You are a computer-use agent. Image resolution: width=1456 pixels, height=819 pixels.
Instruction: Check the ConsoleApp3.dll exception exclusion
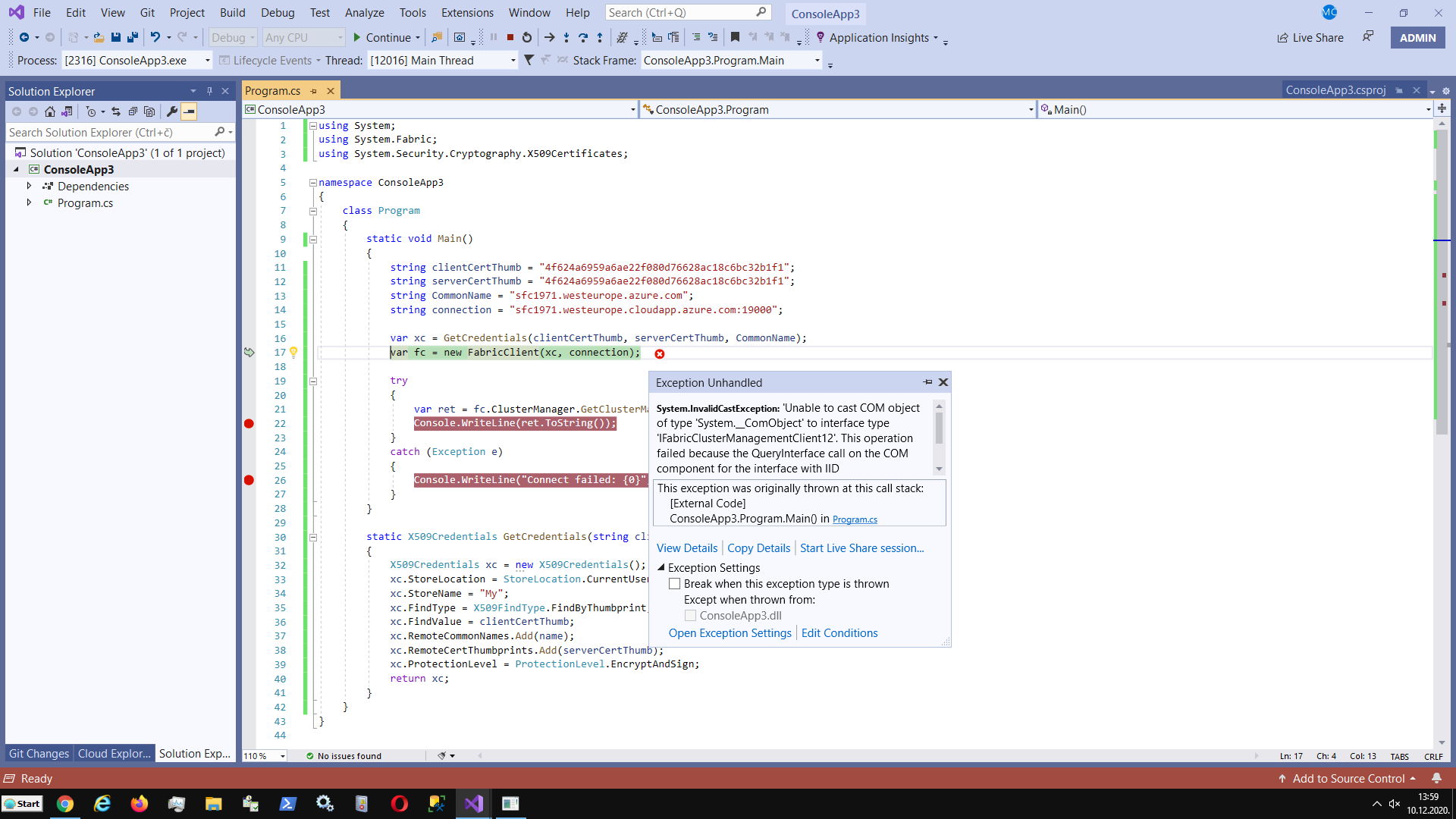coord(691,615)
